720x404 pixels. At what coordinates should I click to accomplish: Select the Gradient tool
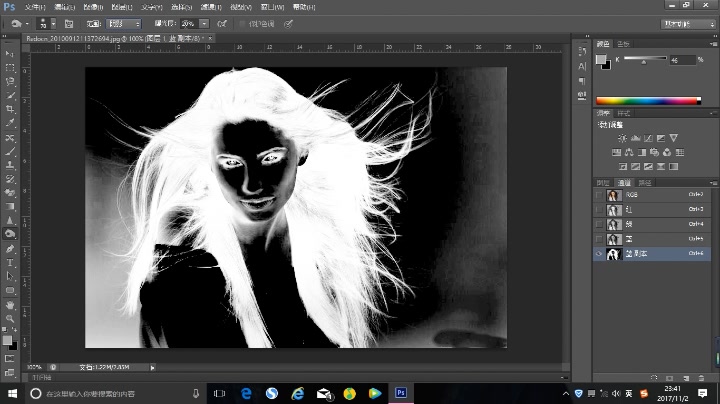(x=10, y=207)
